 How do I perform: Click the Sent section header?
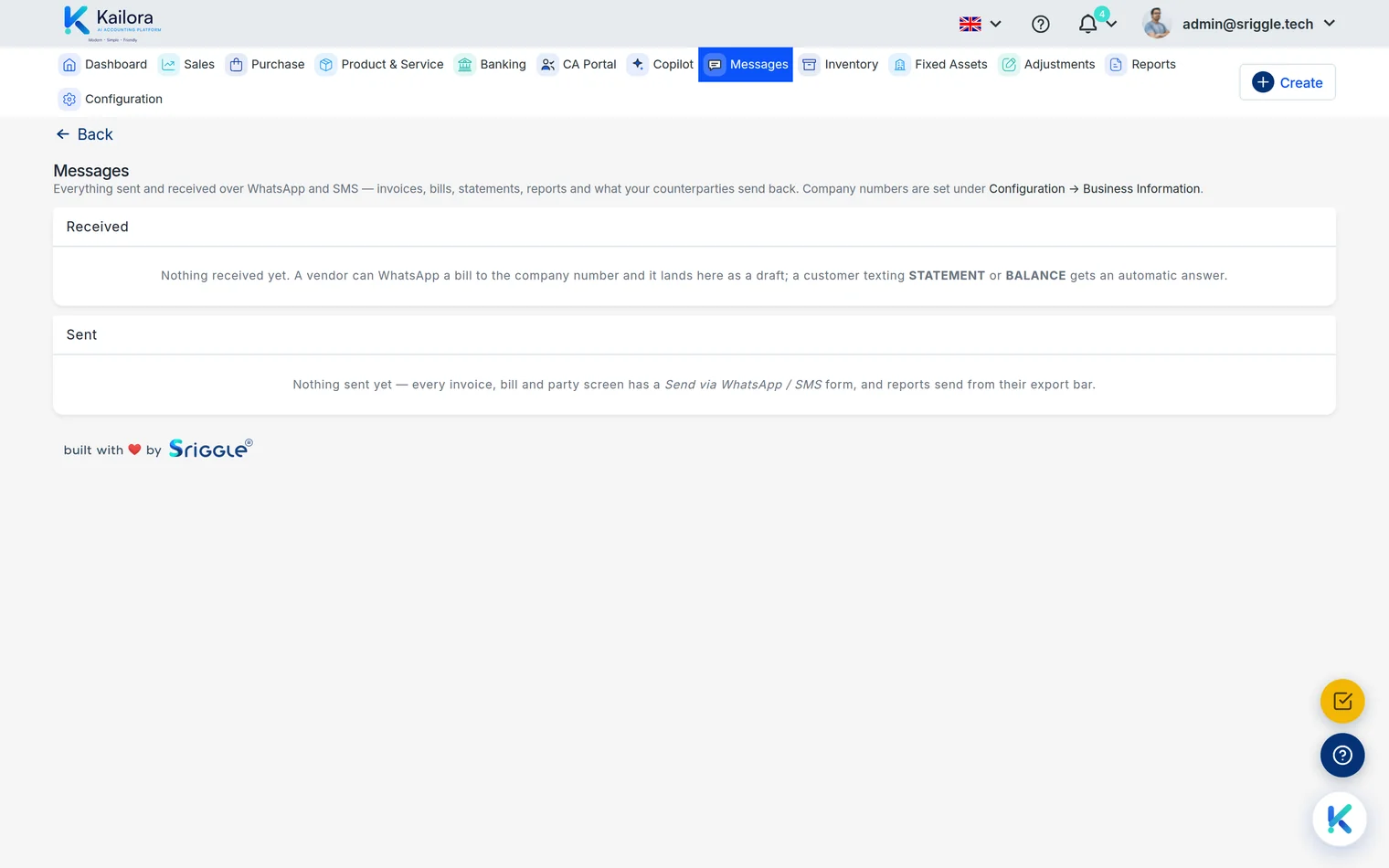[x=694, y=335]
